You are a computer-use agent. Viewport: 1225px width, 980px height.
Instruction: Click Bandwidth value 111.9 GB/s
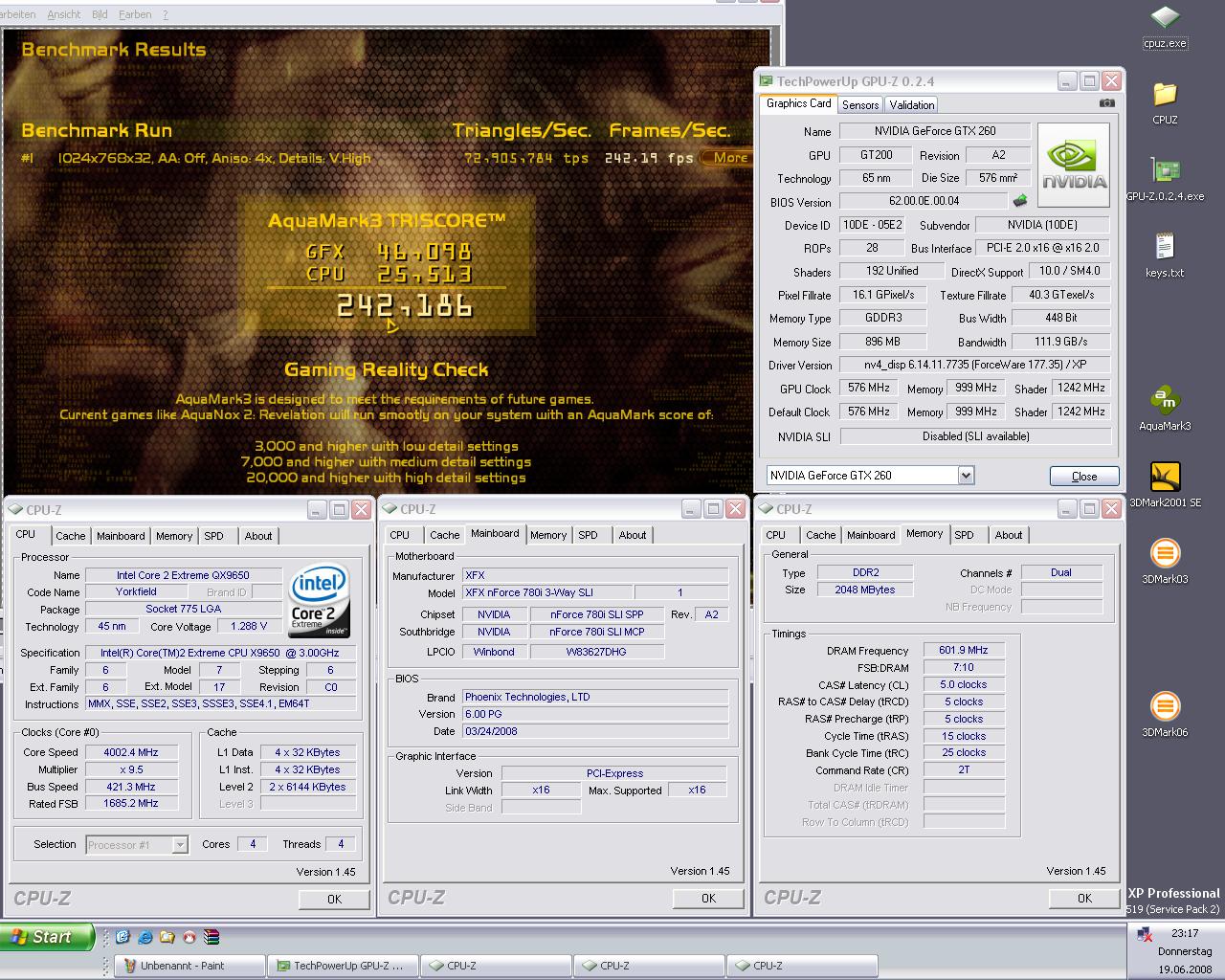pos(1060,342)
